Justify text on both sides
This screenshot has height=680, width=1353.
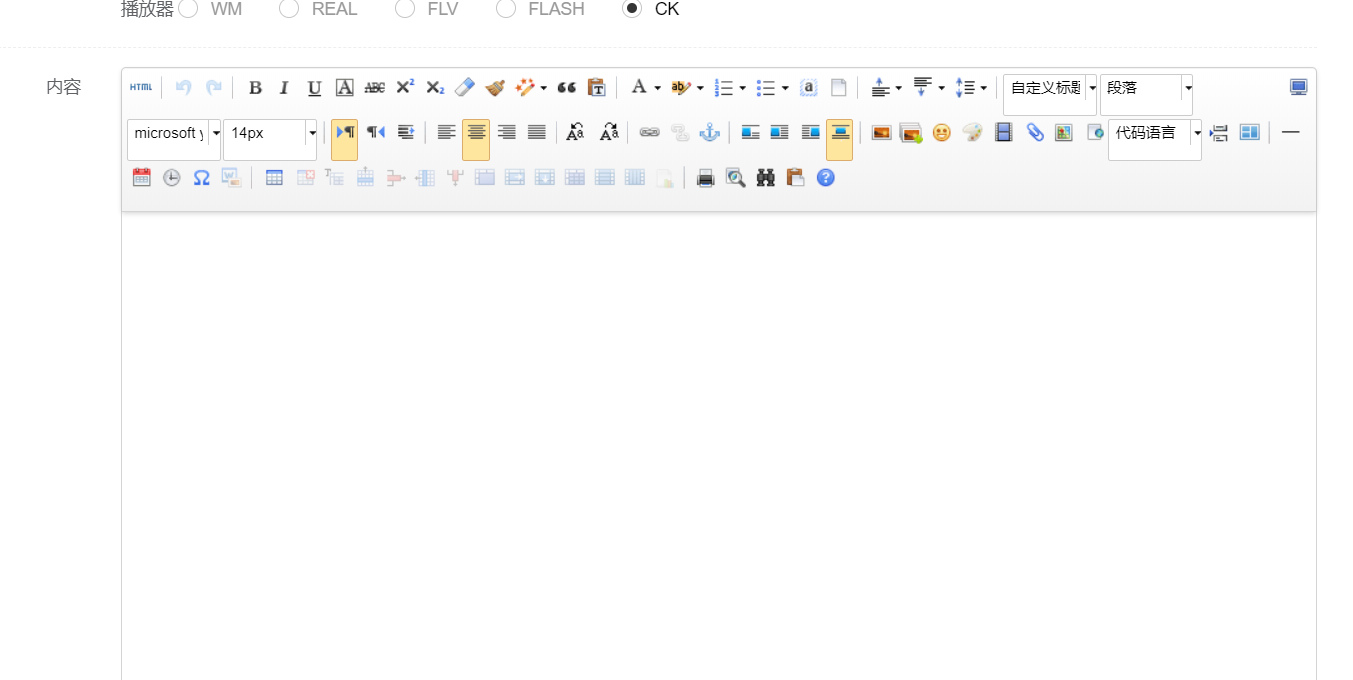click(537, 132)
